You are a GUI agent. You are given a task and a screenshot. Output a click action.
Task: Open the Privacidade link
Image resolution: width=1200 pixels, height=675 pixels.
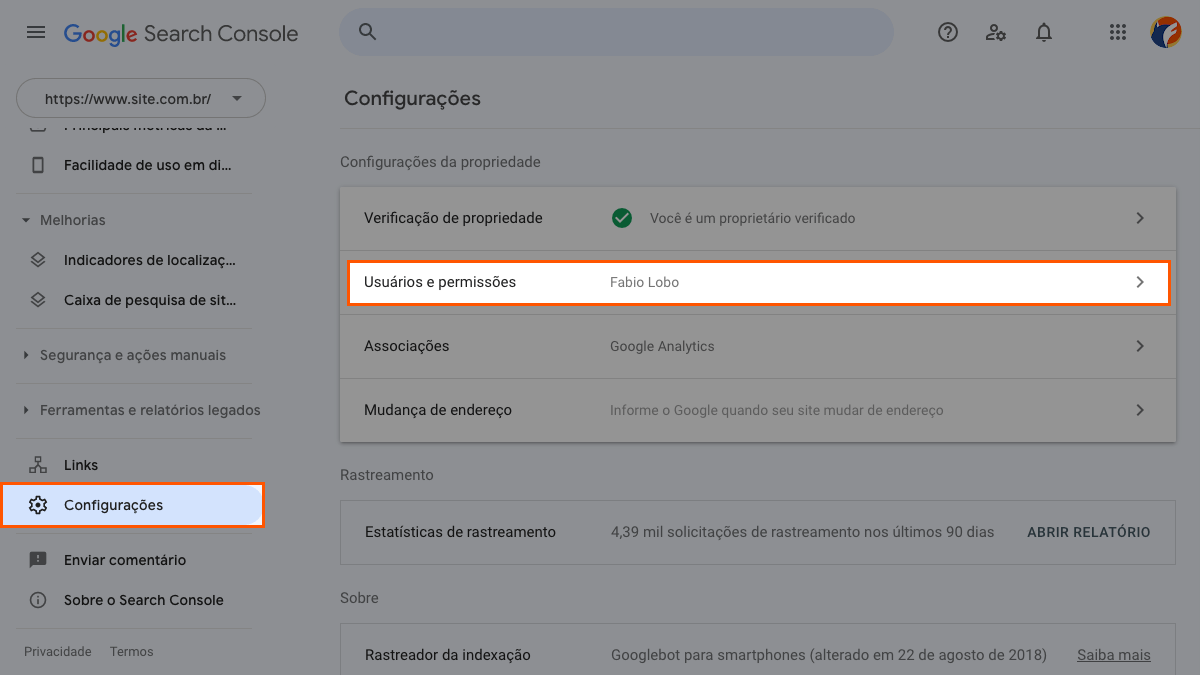pos(58,651)
